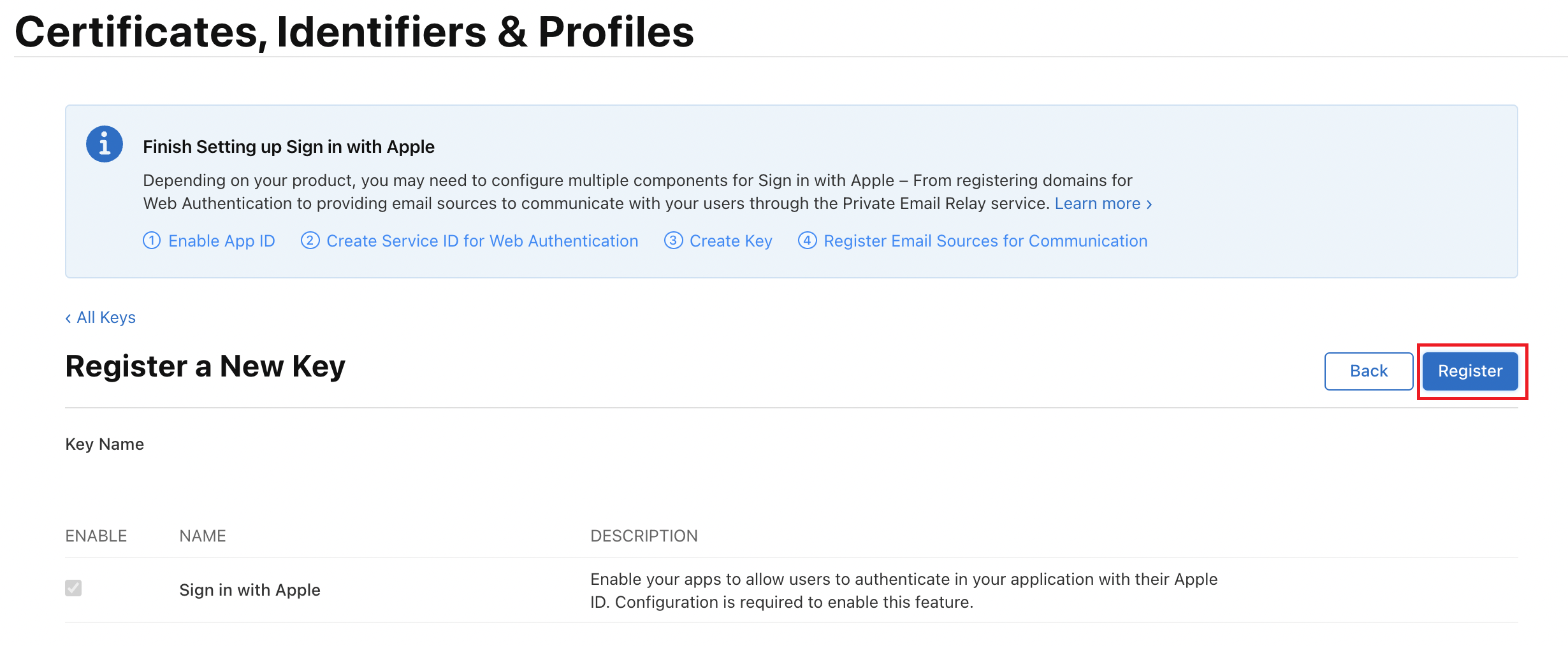
Task: Click the Certificates, Identifiers & Profiles heading
Action: click(x=354, y=31)
